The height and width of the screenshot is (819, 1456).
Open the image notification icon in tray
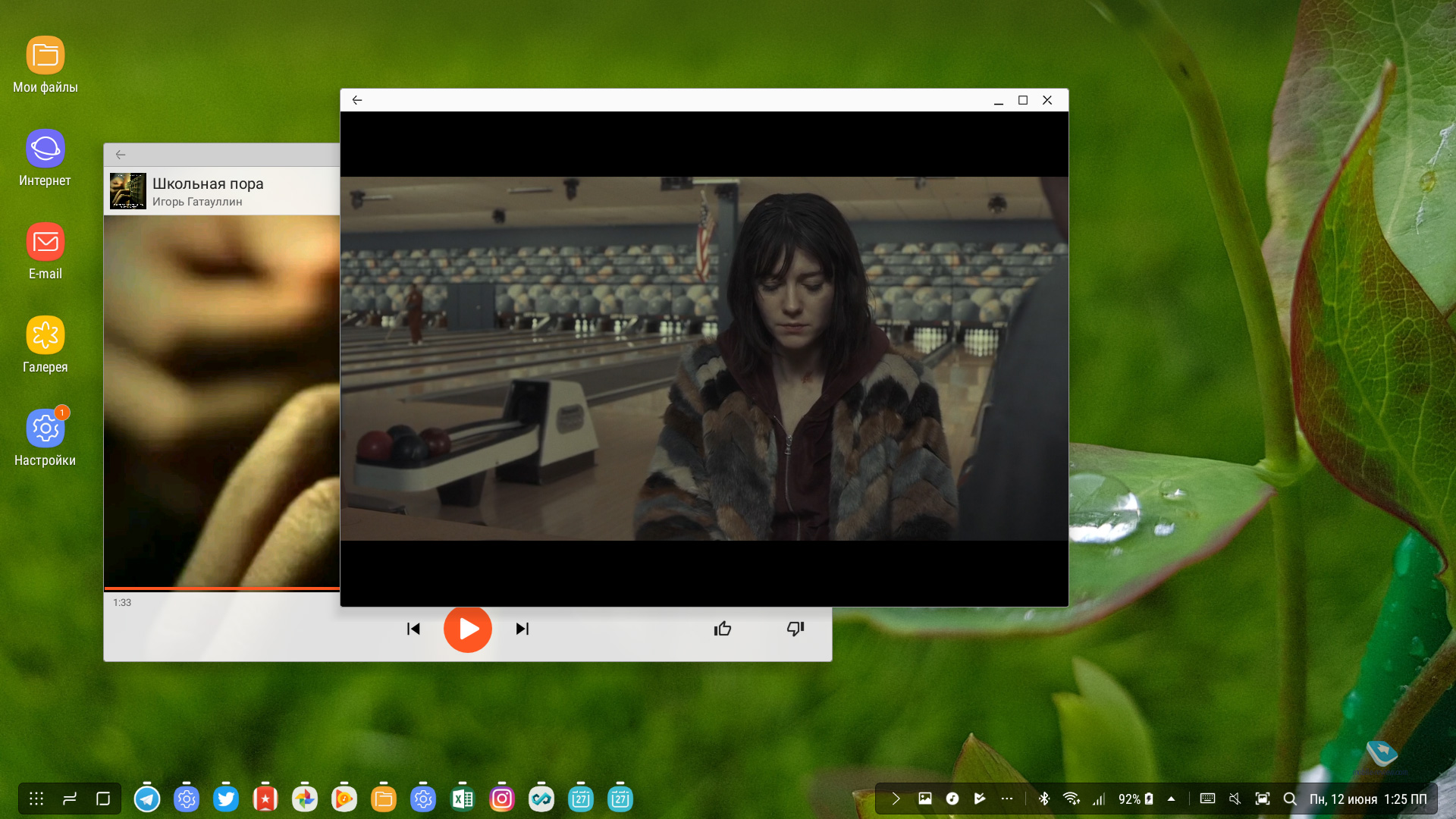tap(925, 799)
